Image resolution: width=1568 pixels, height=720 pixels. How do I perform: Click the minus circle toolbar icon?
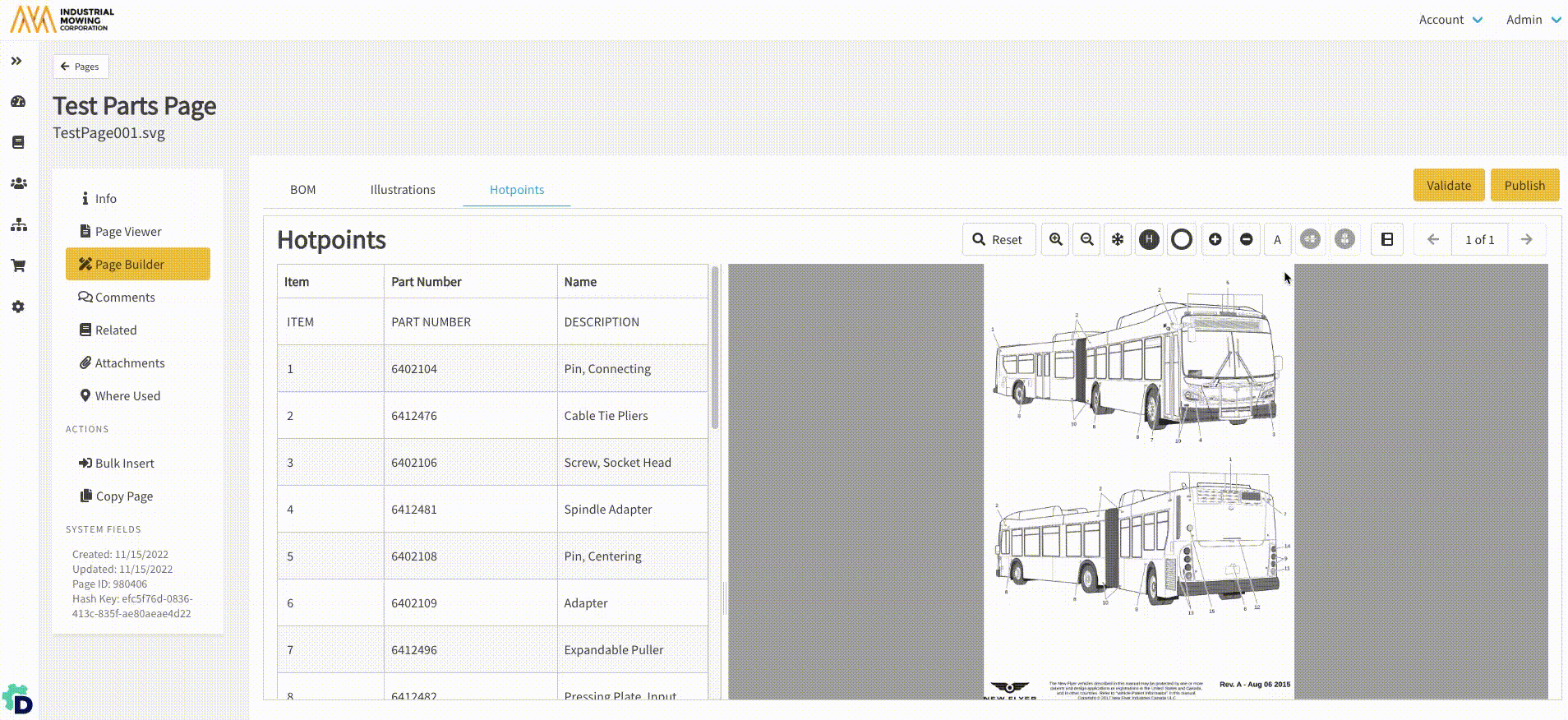pos(1246,239)
